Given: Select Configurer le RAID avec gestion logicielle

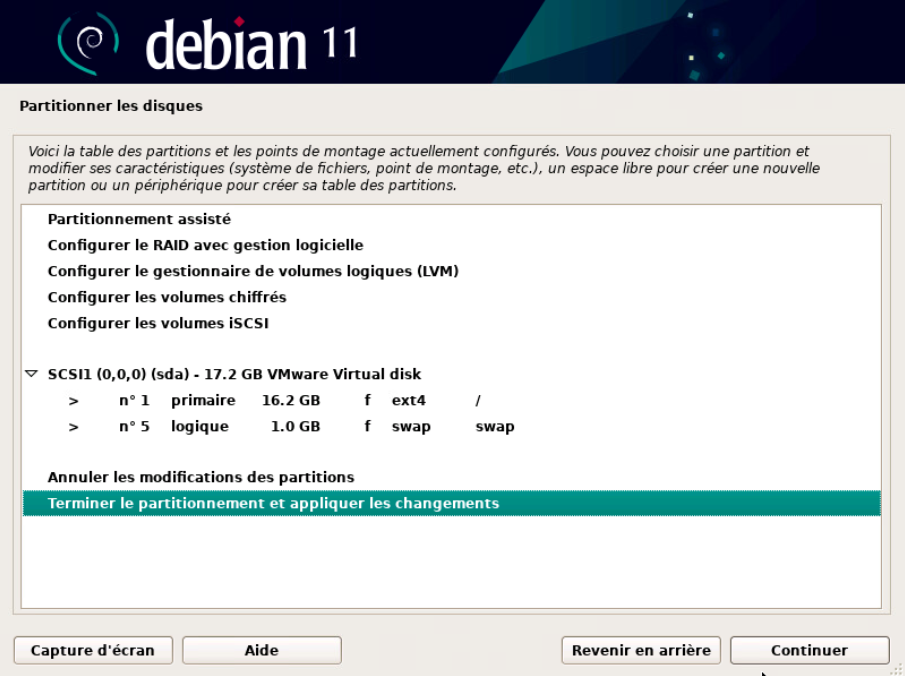Looking at the screenshot, I should pyautogui.click(x=205, y=245).
